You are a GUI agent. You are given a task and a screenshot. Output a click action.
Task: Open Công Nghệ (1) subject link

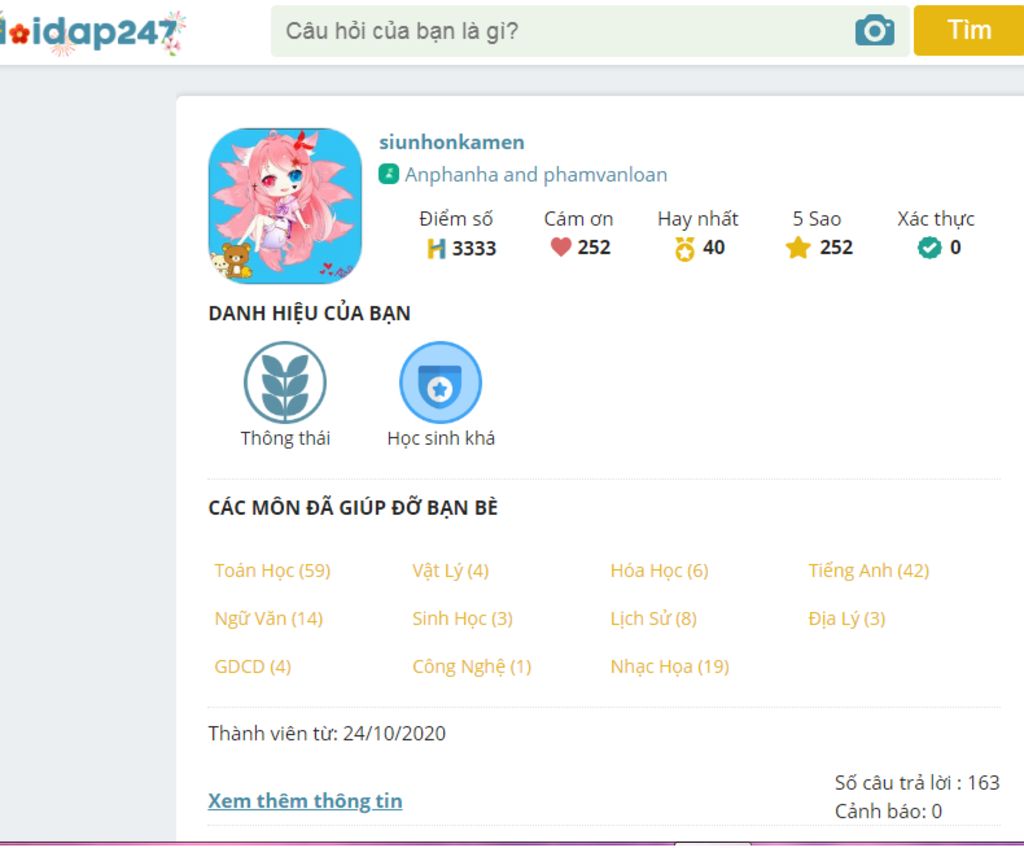[x=472, y=666]
